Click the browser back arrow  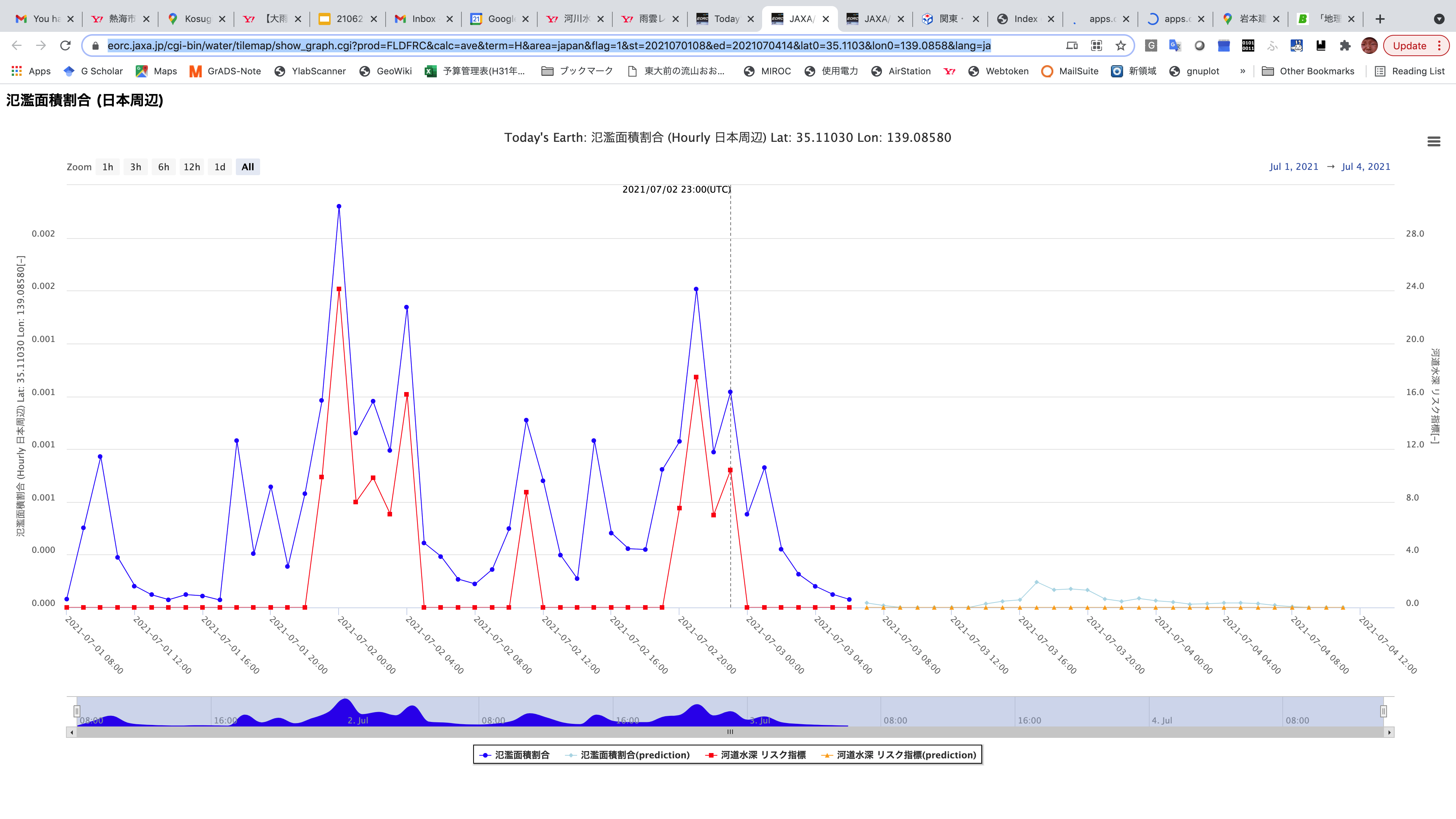(x=16, y=46)
